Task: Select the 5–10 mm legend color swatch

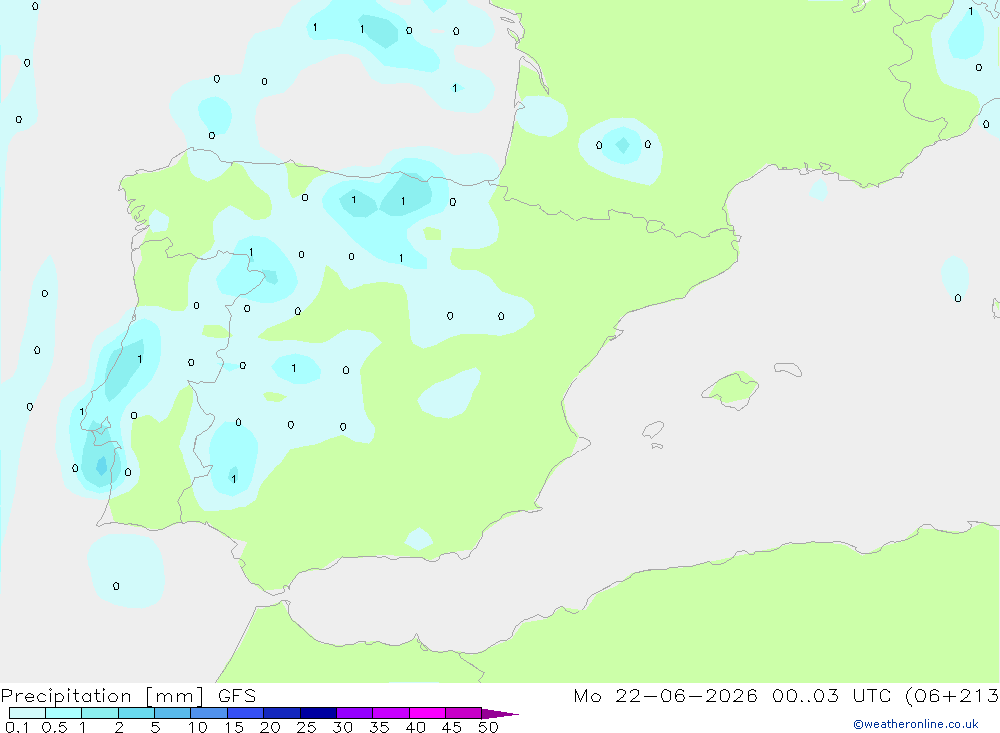Action: pyautogui.click(x=173, y=713)
